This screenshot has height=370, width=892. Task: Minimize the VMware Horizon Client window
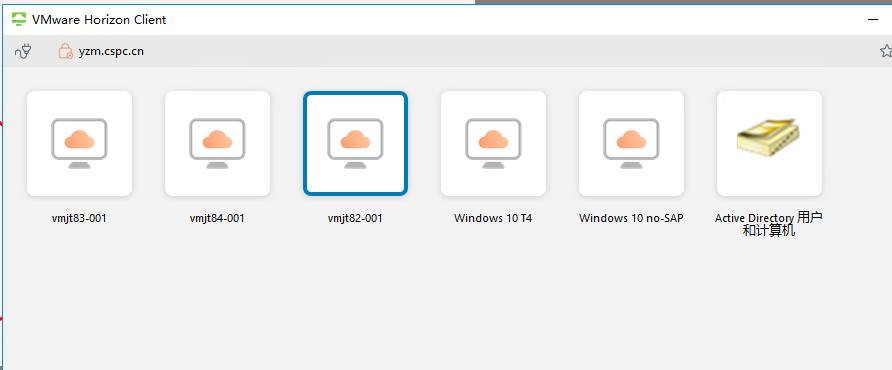coord(873,20)
